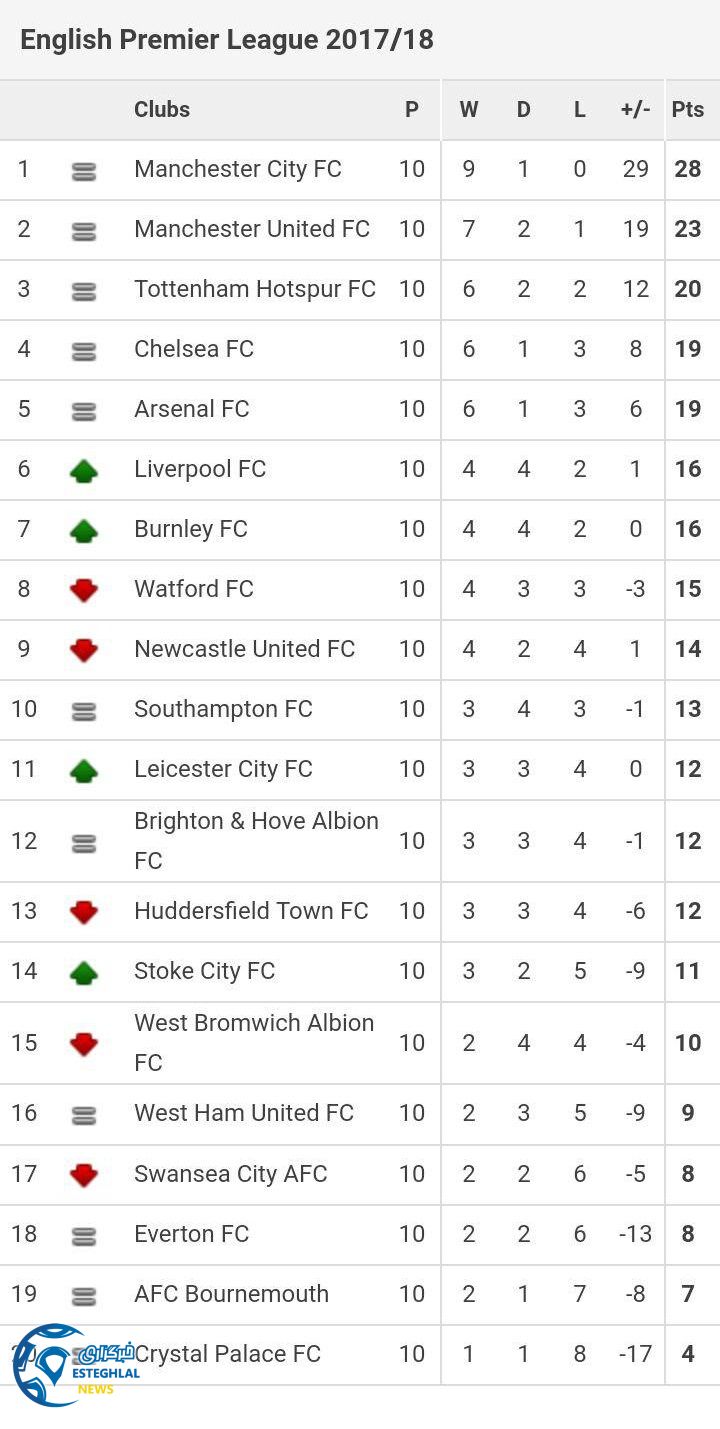Click red down arrow beside Swansea City AFC
The width and height of the screenshot is (720, 1429).
pyautogui.click(x=84, y=1175)
